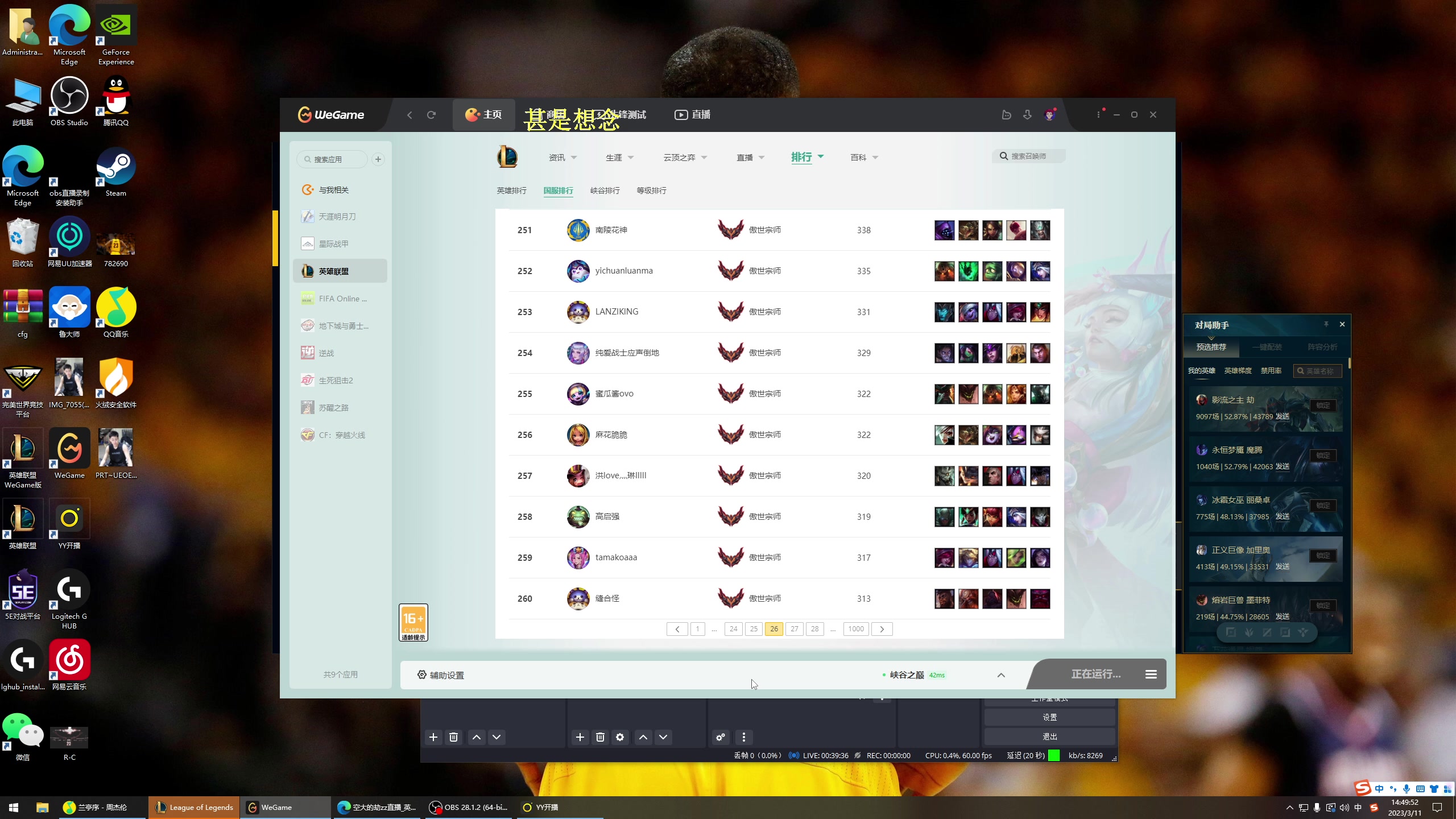Open OBS Studio desktop shortcut

click(69, 101)
